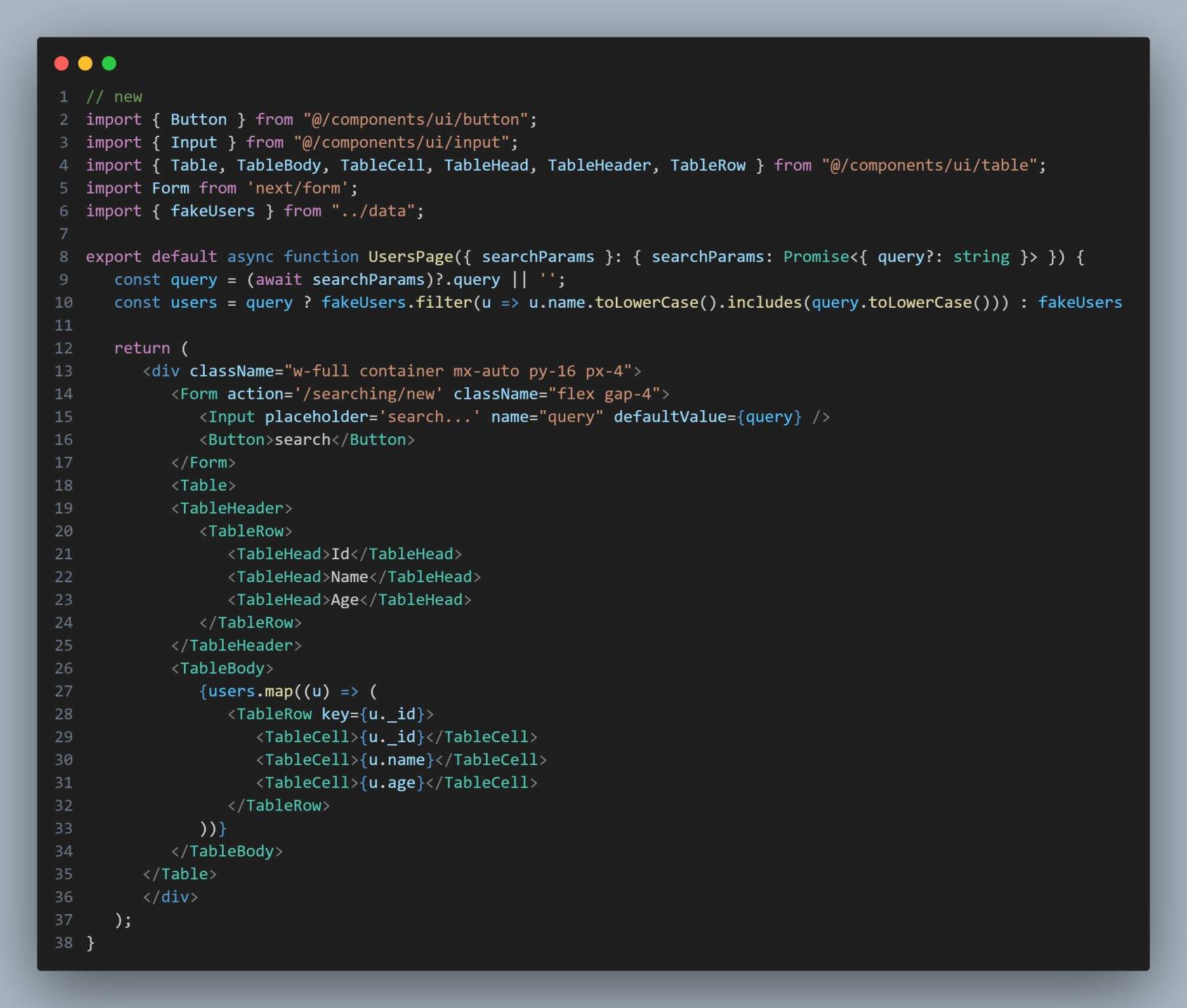Click the "Id" header text
This screenshot has width=1187, height=1008.
(x=340, y=554)
